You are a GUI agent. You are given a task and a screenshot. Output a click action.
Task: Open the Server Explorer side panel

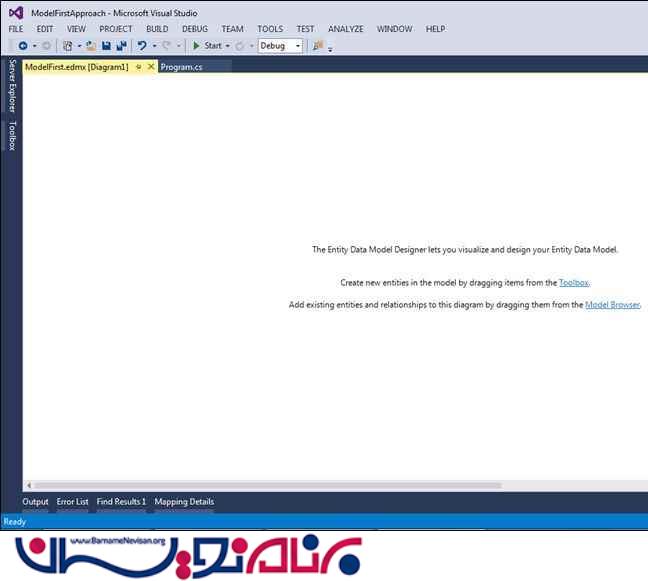point(12,86)
